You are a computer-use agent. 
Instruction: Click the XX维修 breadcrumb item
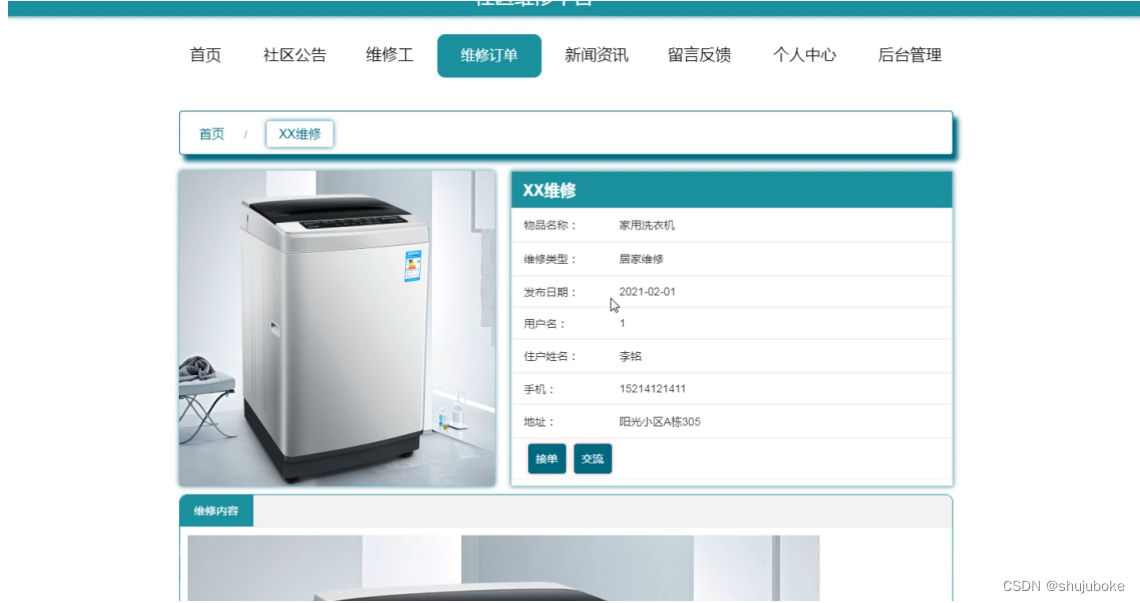(x=300, y=134)
